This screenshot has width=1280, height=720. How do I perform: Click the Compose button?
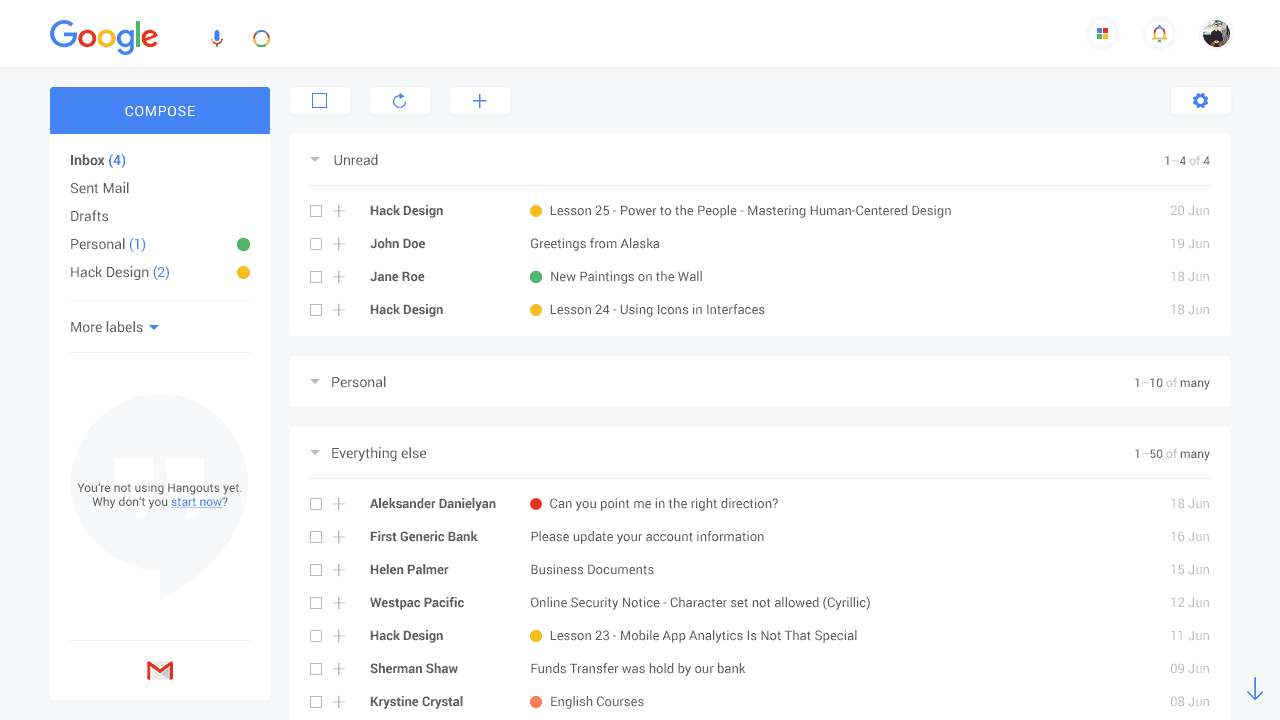(x=159, y=110)
